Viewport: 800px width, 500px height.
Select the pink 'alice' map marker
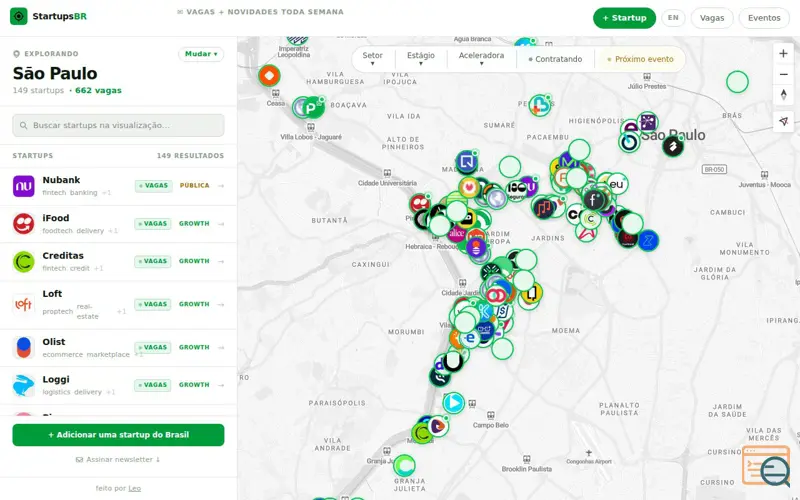[457, 233]
